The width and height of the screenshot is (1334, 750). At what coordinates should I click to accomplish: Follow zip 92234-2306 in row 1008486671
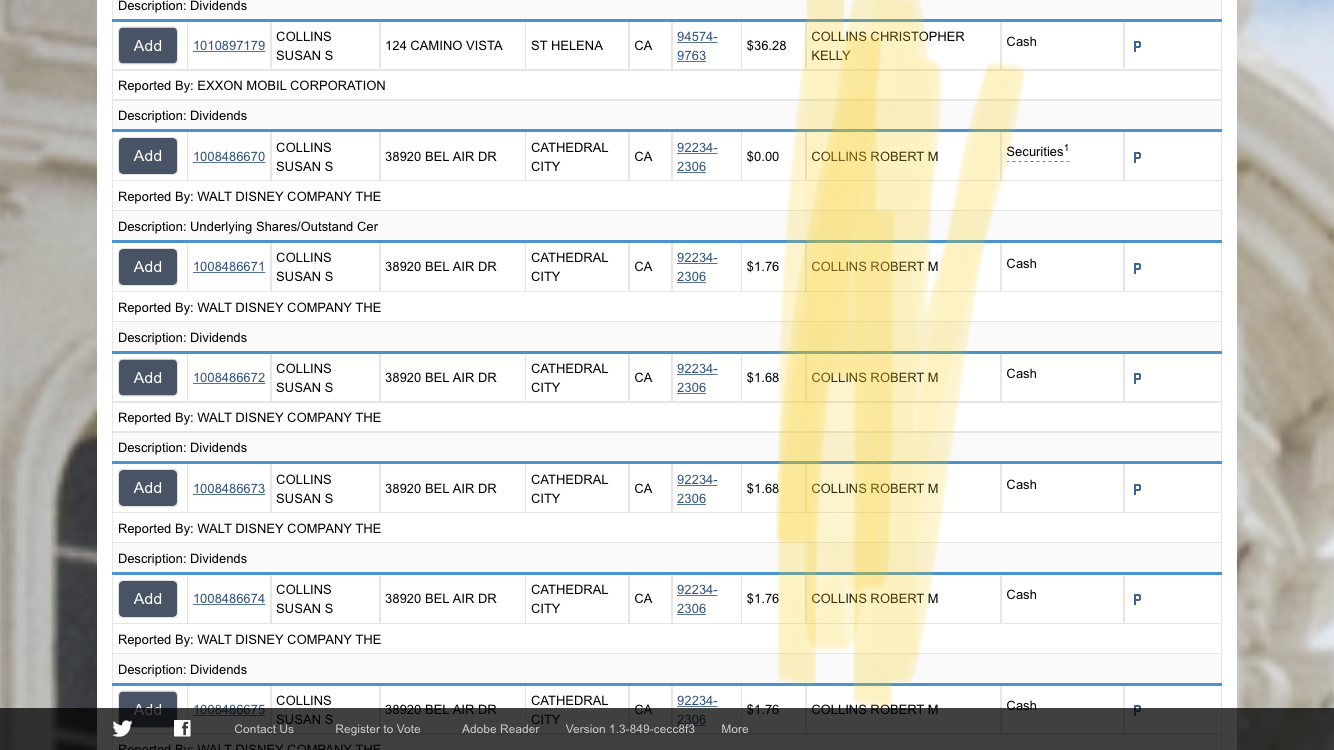coord(697,267)
